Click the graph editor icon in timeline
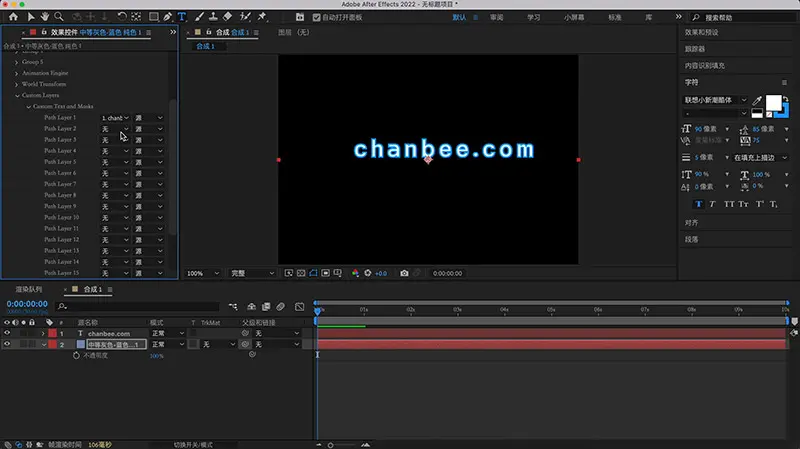Image resolution: width=800 pixels, height=449 pixels. [x=299, y=307]
